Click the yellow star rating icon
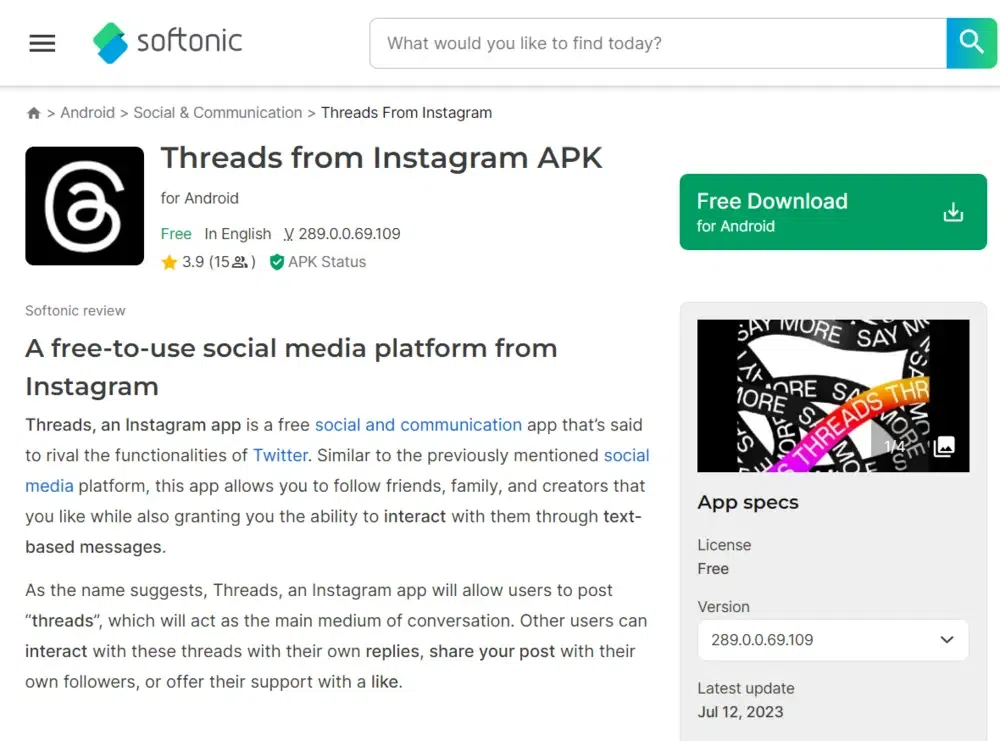This screenshot has width=1000, height=741. click(x=169, y=262)
